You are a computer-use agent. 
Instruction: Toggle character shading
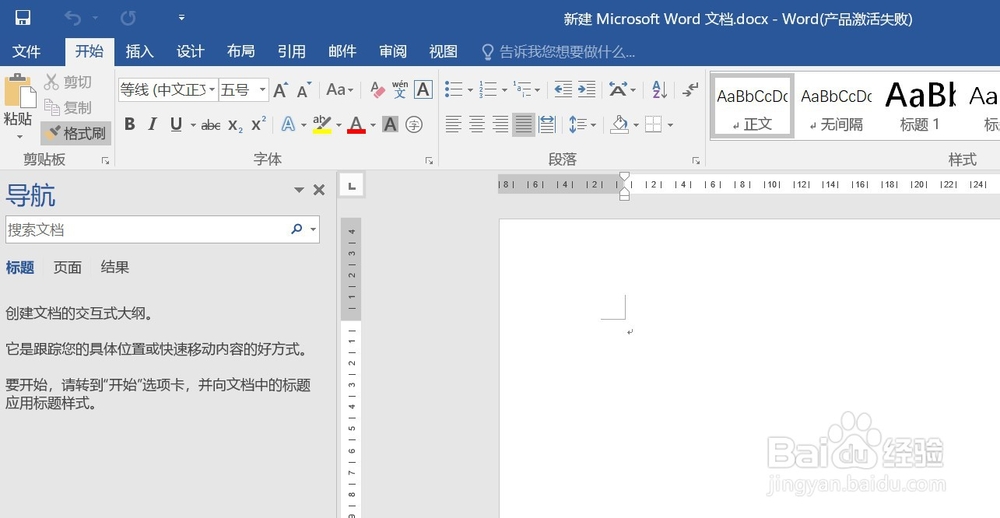pyautogui.click(x=390, y=124)
